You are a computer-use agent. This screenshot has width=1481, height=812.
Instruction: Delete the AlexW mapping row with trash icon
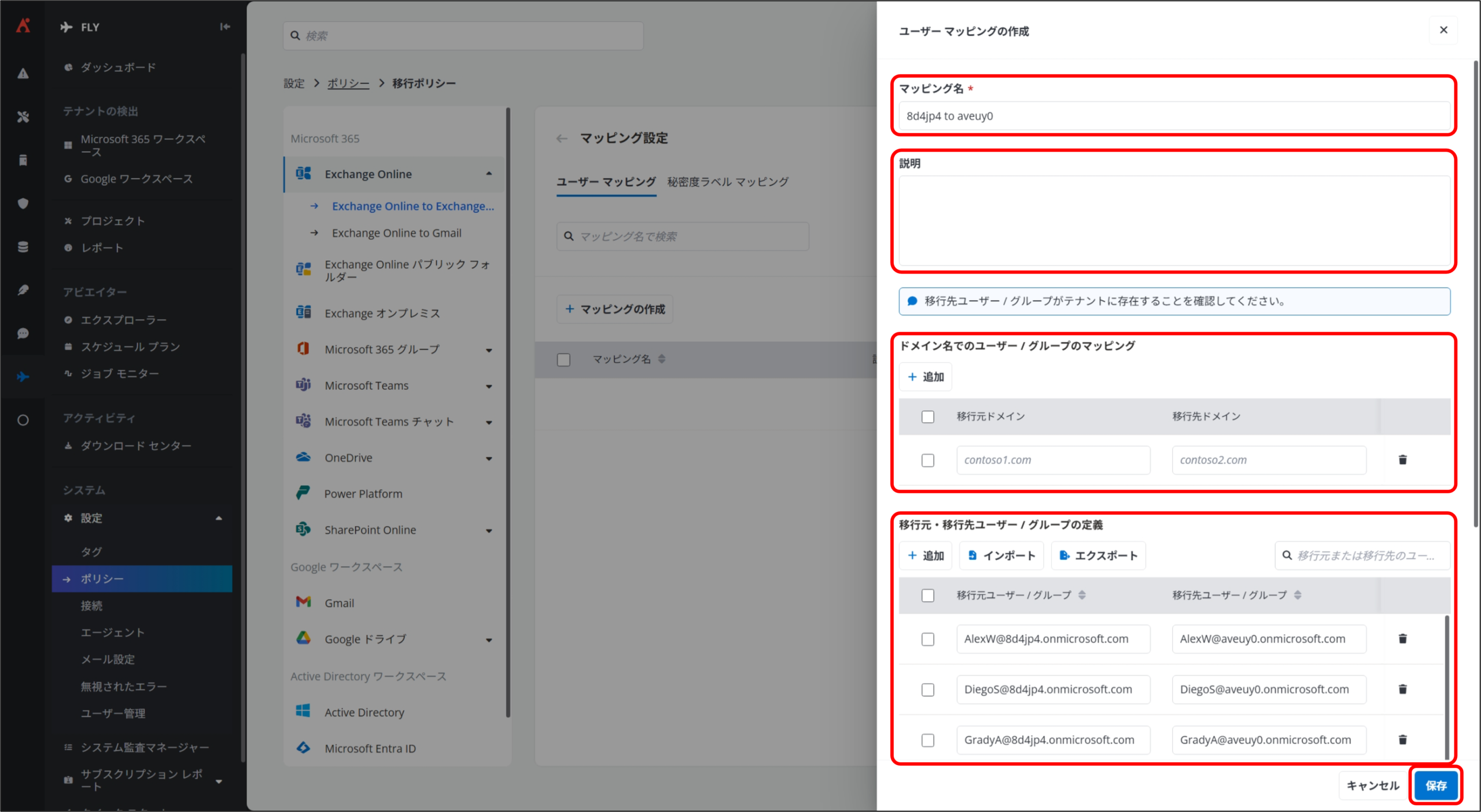click(x=1402, y=638)
